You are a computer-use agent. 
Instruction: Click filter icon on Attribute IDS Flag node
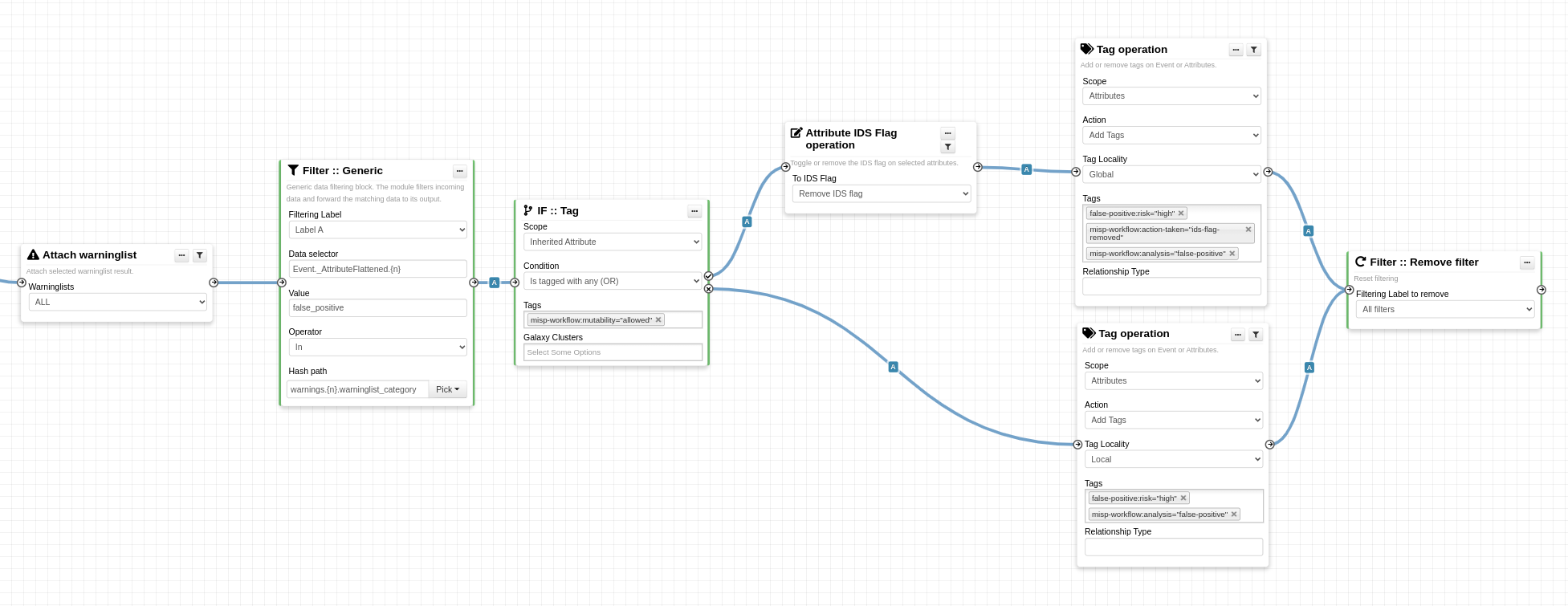click(948, 147)
